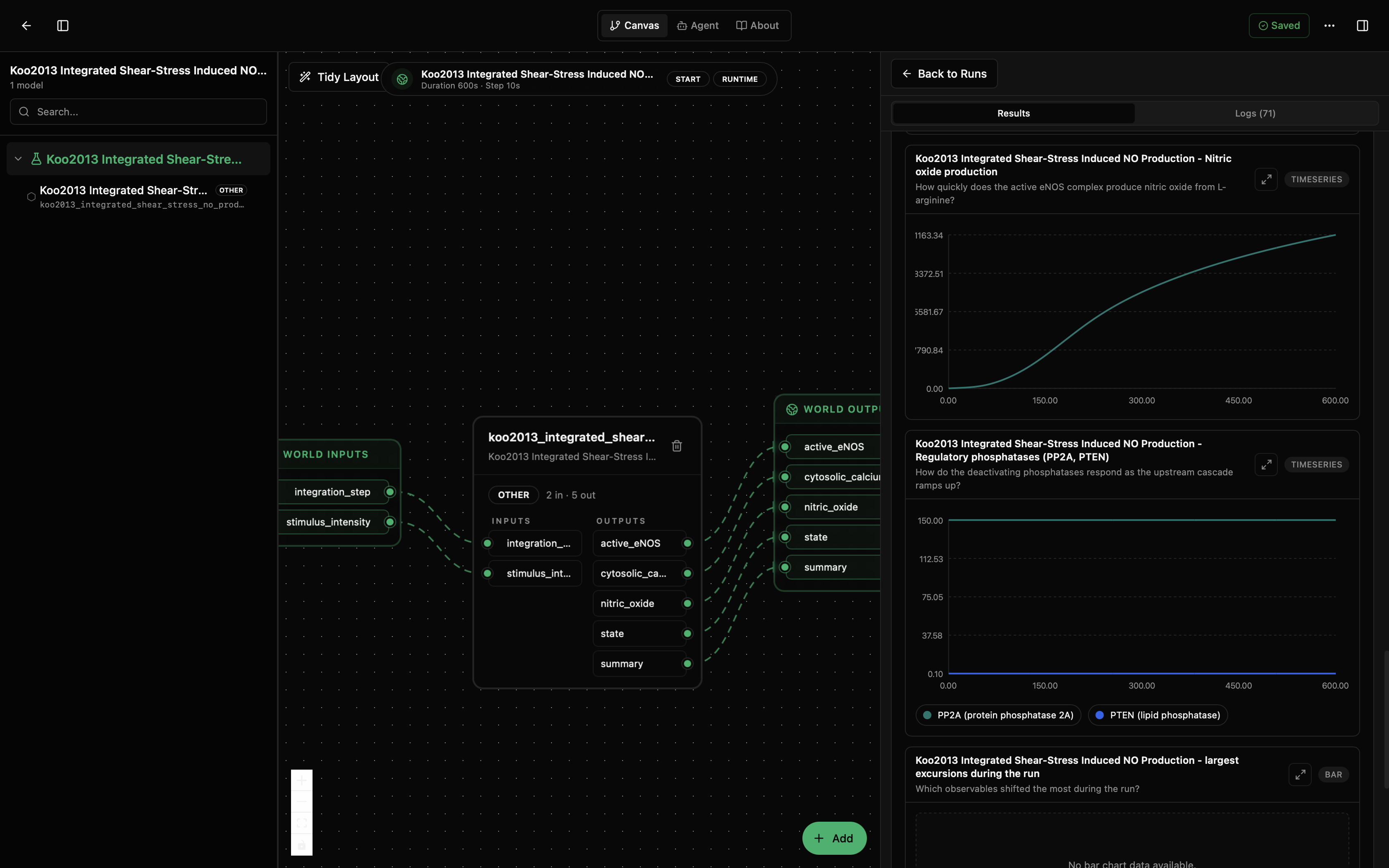Collapse the Koo2013 Integrated Shear-Stre tree group

click(18, 159)
